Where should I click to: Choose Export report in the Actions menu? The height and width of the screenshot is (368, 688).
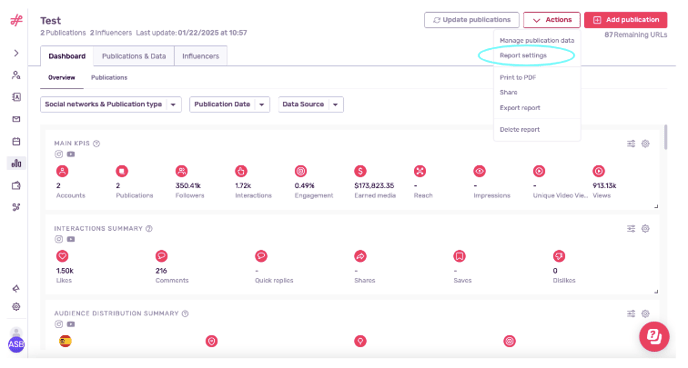click(x=520, y=108)
